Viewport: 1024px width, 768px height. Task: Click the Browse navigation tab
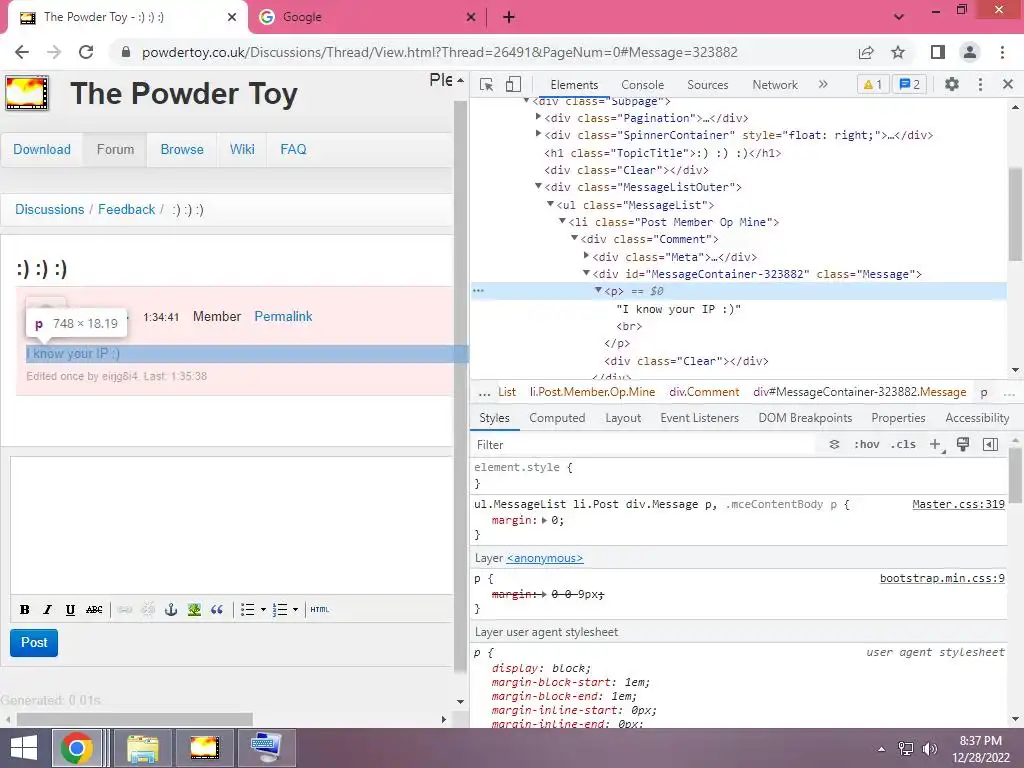[x=182, y=150]
